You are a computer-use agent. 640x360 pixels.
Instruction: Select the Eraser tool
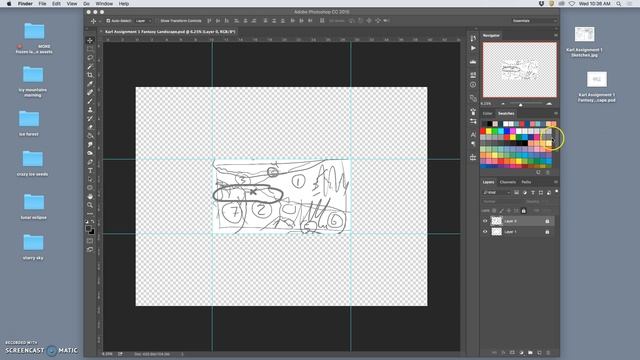pyautogui.click(x=90, y=127)
